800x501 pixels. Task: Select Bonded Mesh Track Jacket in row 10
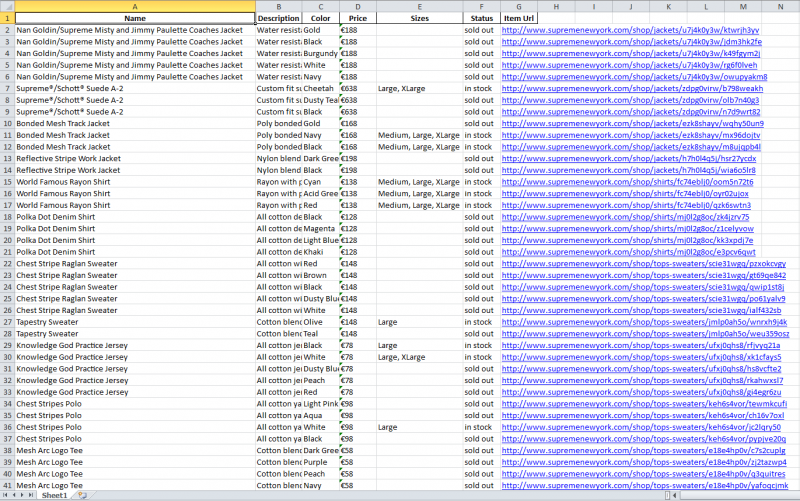point(135,123)
